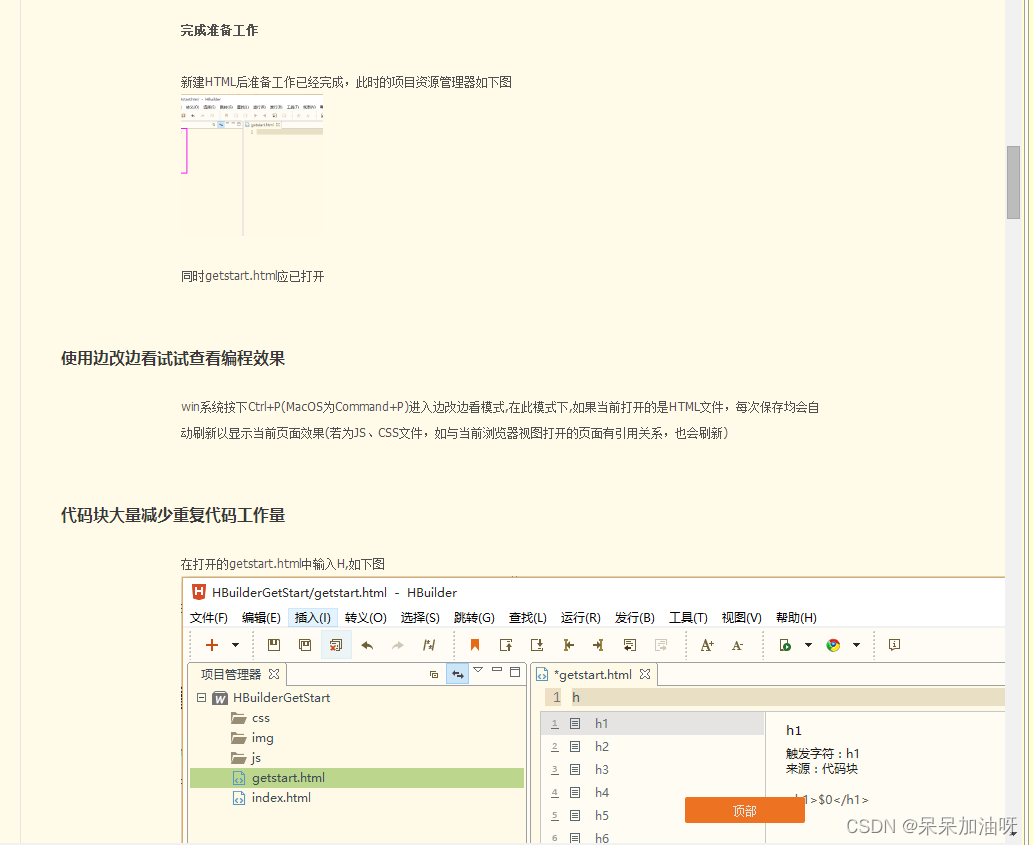The height and width of the screenshot is (845, 1033).
Task: Toggle Link with Editor in the project manager
Action: pos(456,674)
